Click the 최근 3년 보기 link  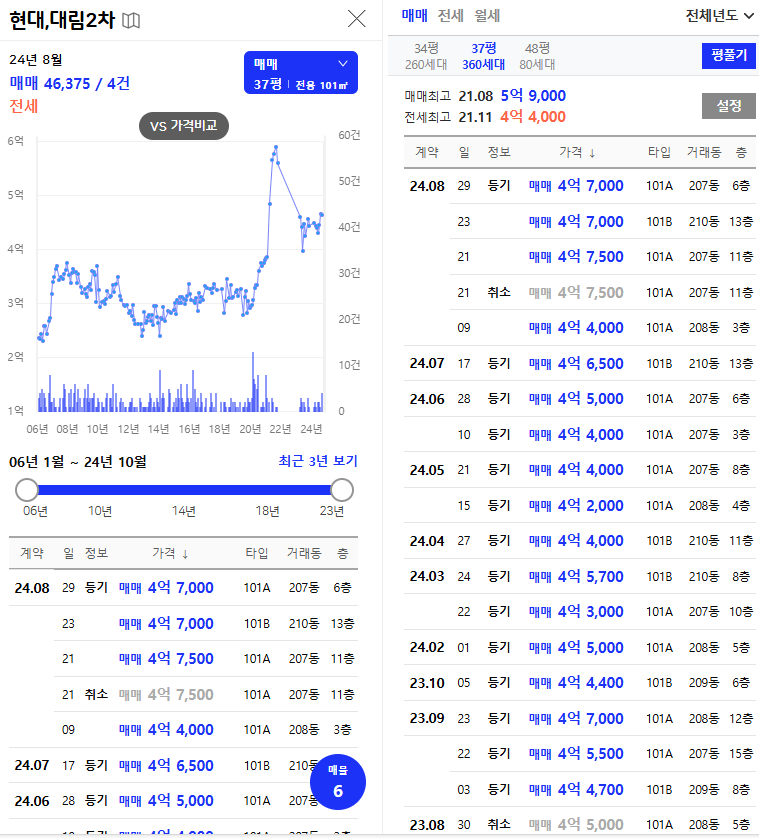(317, 461)
